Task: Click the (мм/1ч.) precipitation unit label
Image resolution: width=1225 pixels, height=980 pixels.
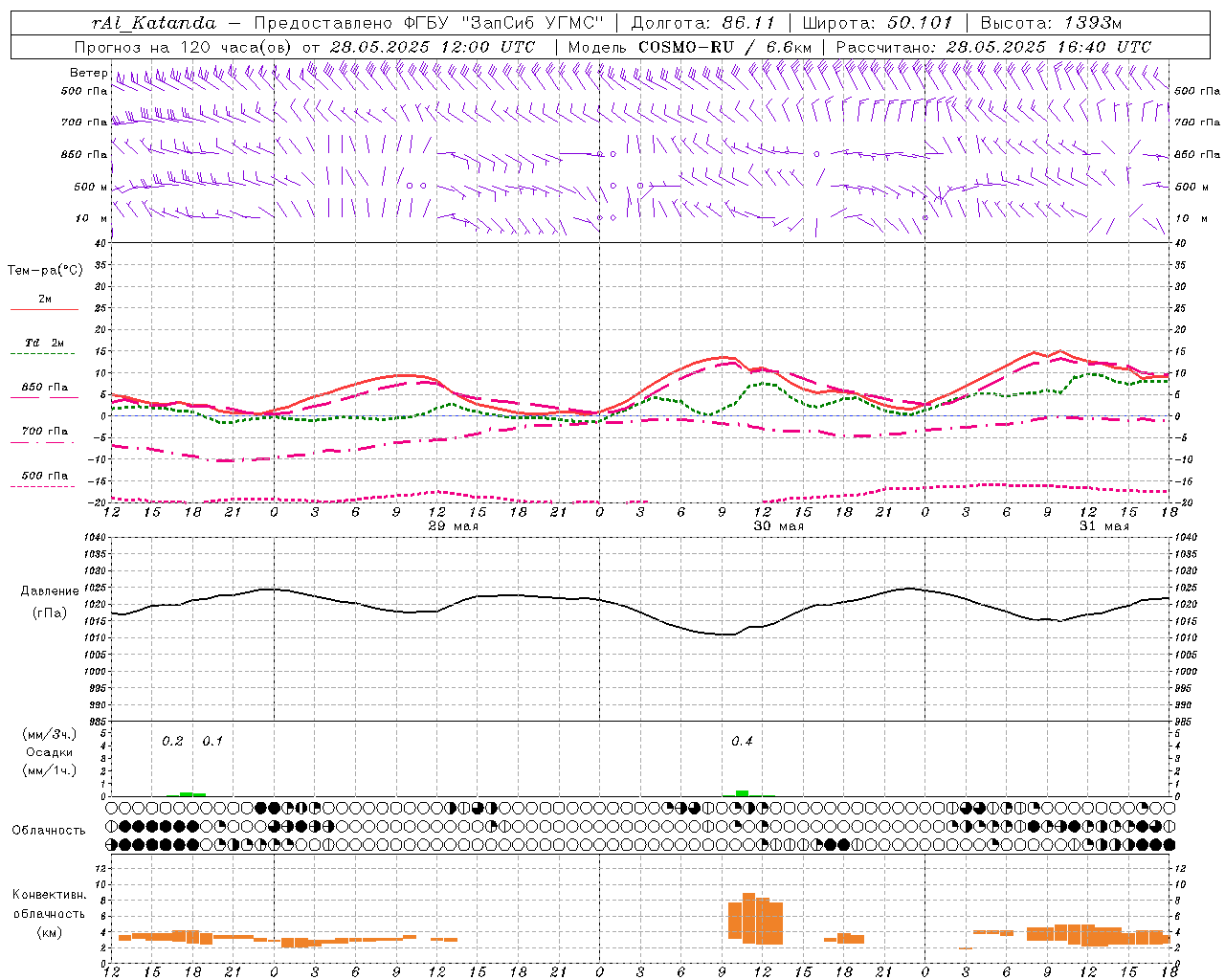Action: coord(50,770)
